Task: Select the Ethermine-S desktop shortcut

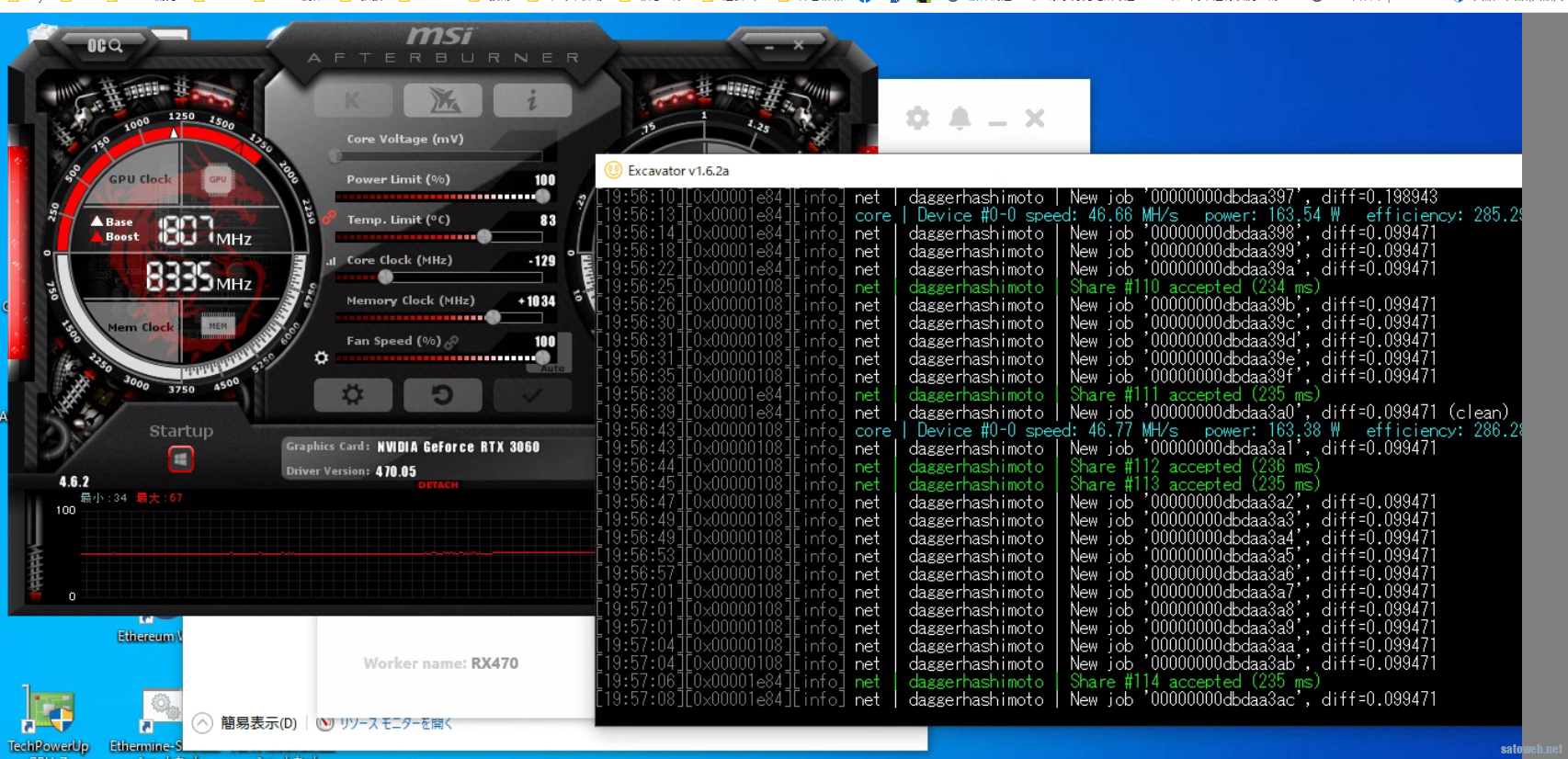Action: point(147,721)
